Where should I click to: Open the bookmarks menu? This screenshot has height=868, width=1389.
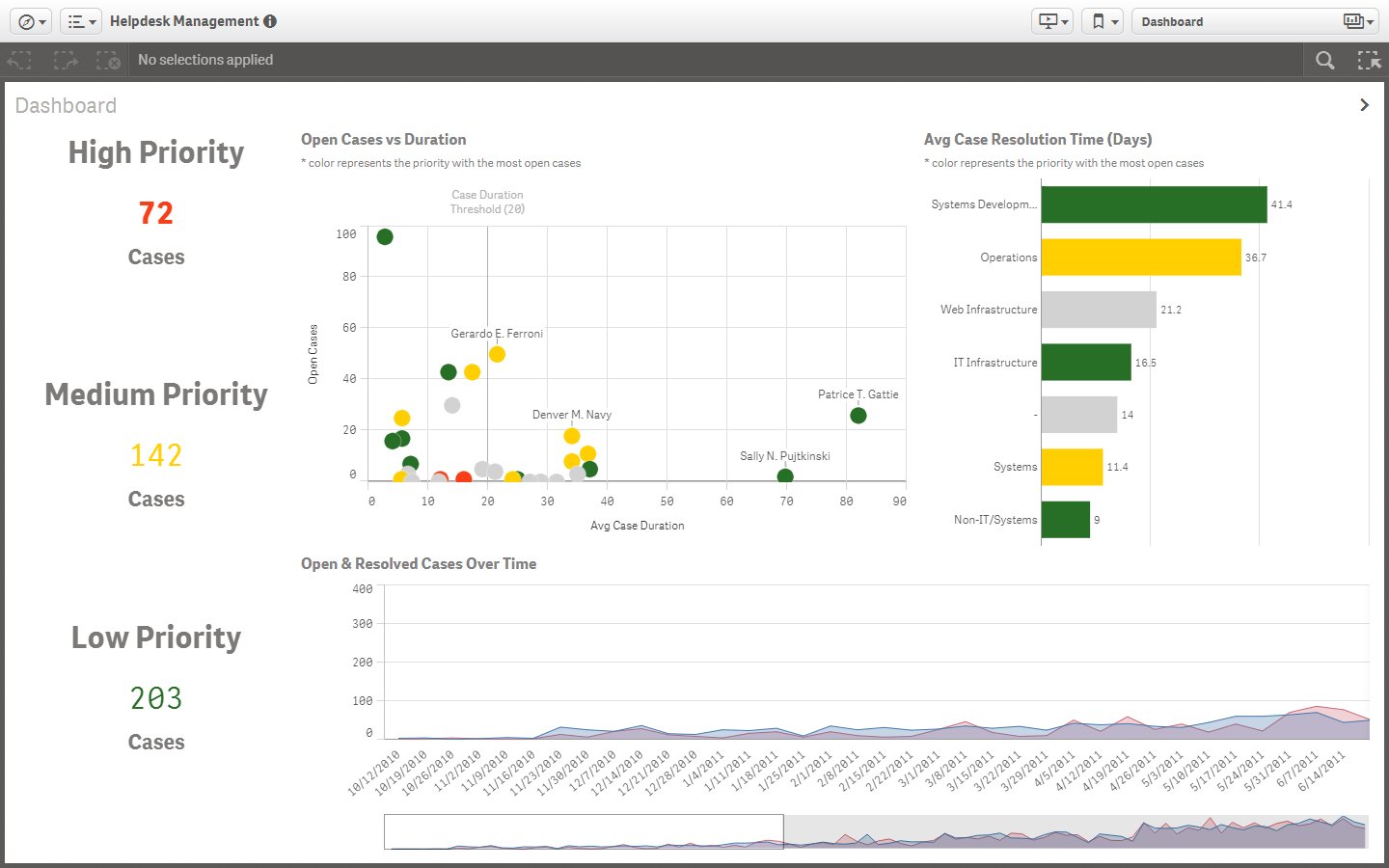(1103, 21)
